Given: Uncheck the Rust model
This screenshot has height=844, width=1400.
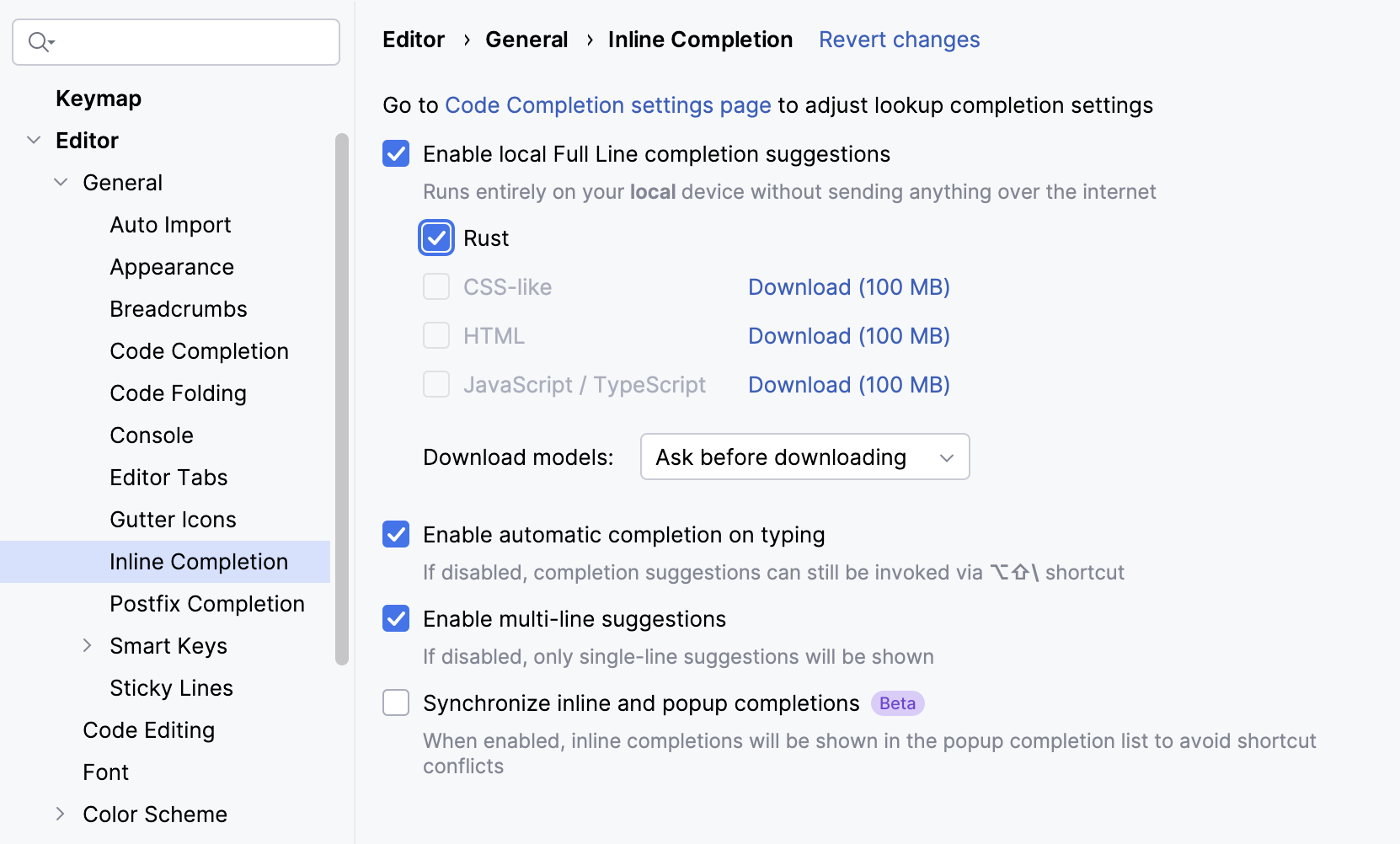Looking at the screenshot, I should (x=436, y=238).
